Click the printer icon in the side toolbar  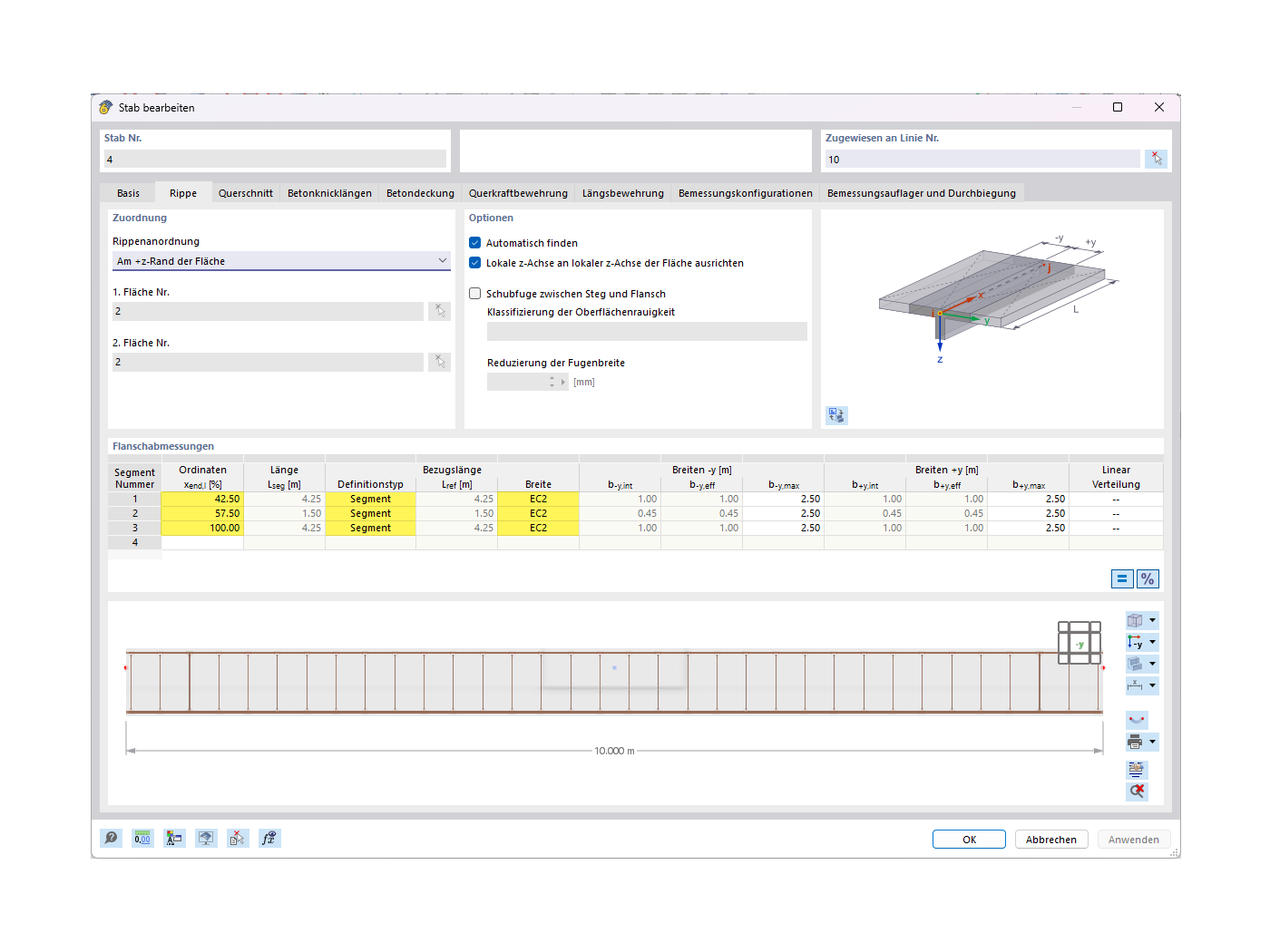(1135, 742)
